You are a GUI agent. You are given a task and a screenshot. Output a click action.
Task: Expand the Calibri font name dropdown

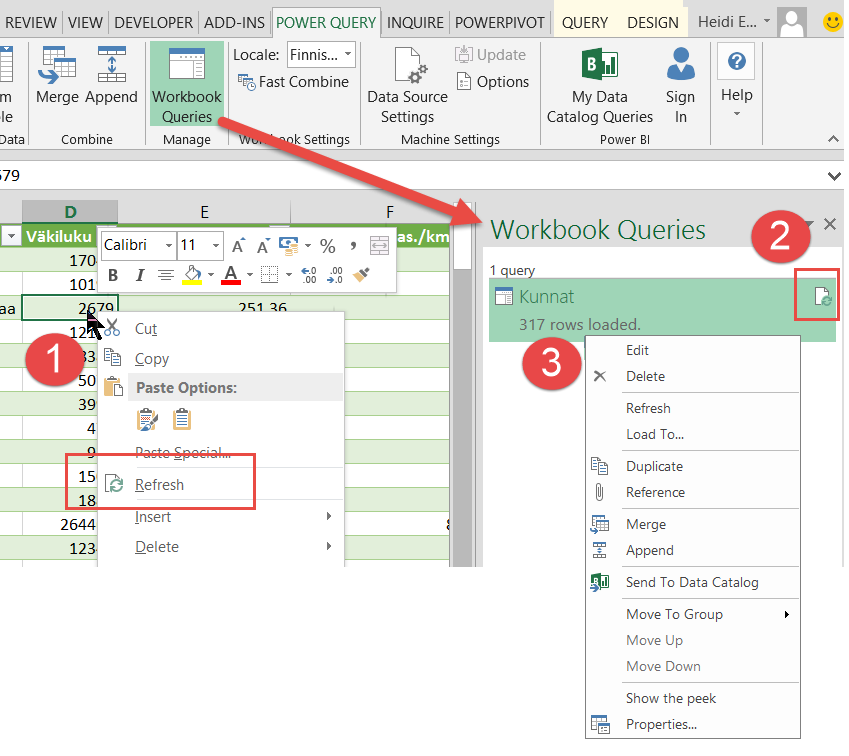coord(168,246)
